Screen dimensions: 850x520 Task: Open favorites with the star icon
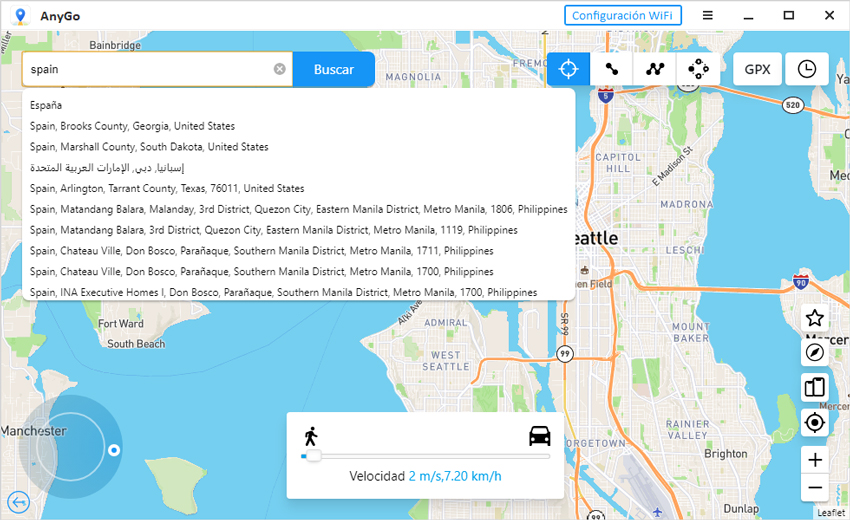point(815,318)
